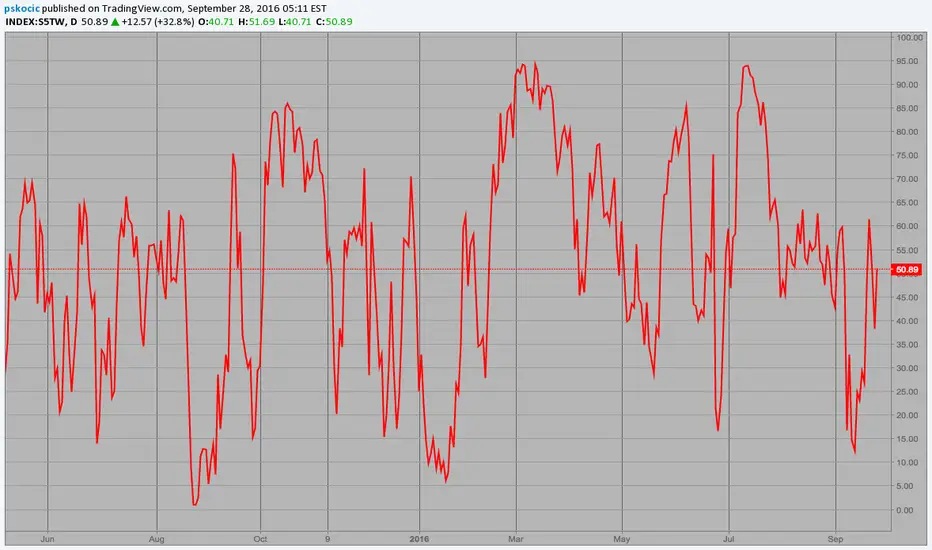Click the +12.57 (+32.8%) change value
932x550 pixels.
click(x=158, y=21)
